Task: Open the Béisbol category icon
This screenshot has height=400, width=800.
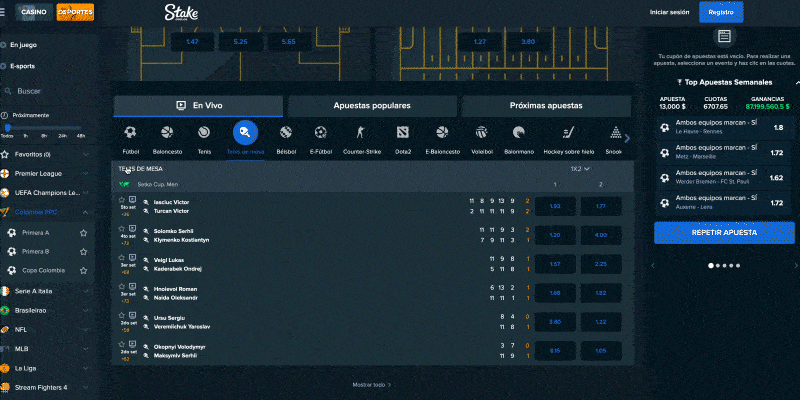Action: coord(286,132)
